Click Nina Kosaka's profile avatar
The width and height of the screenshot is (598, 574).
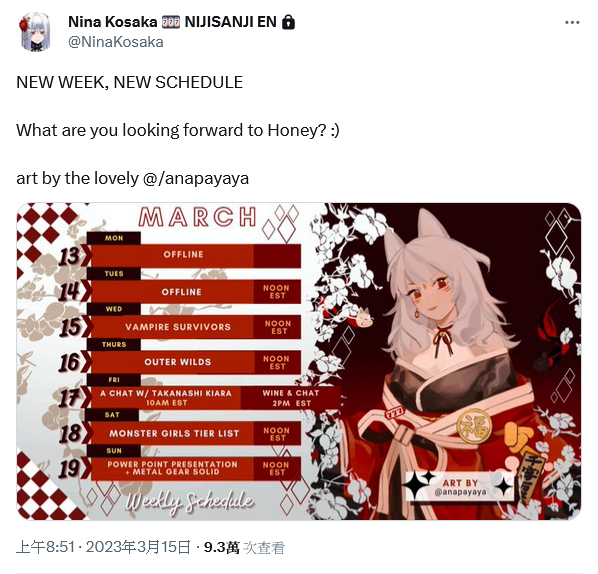coord(35,32)
